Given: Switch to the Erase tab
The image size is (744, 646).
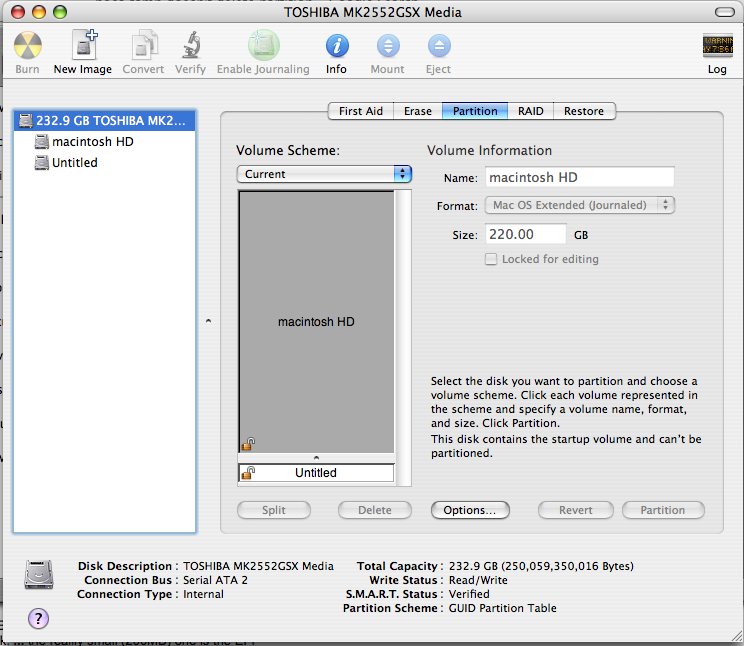Looking at the screenshot, I should point(418,111).
